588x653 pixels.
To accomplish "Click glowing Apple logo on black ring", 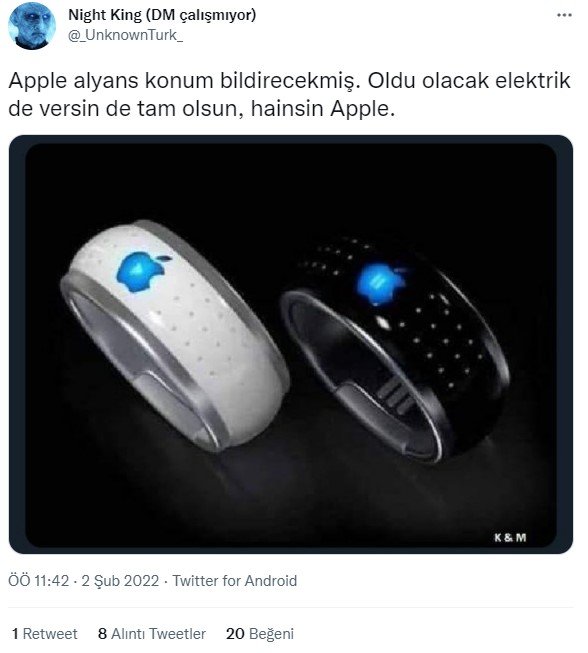I will point(381,284).
